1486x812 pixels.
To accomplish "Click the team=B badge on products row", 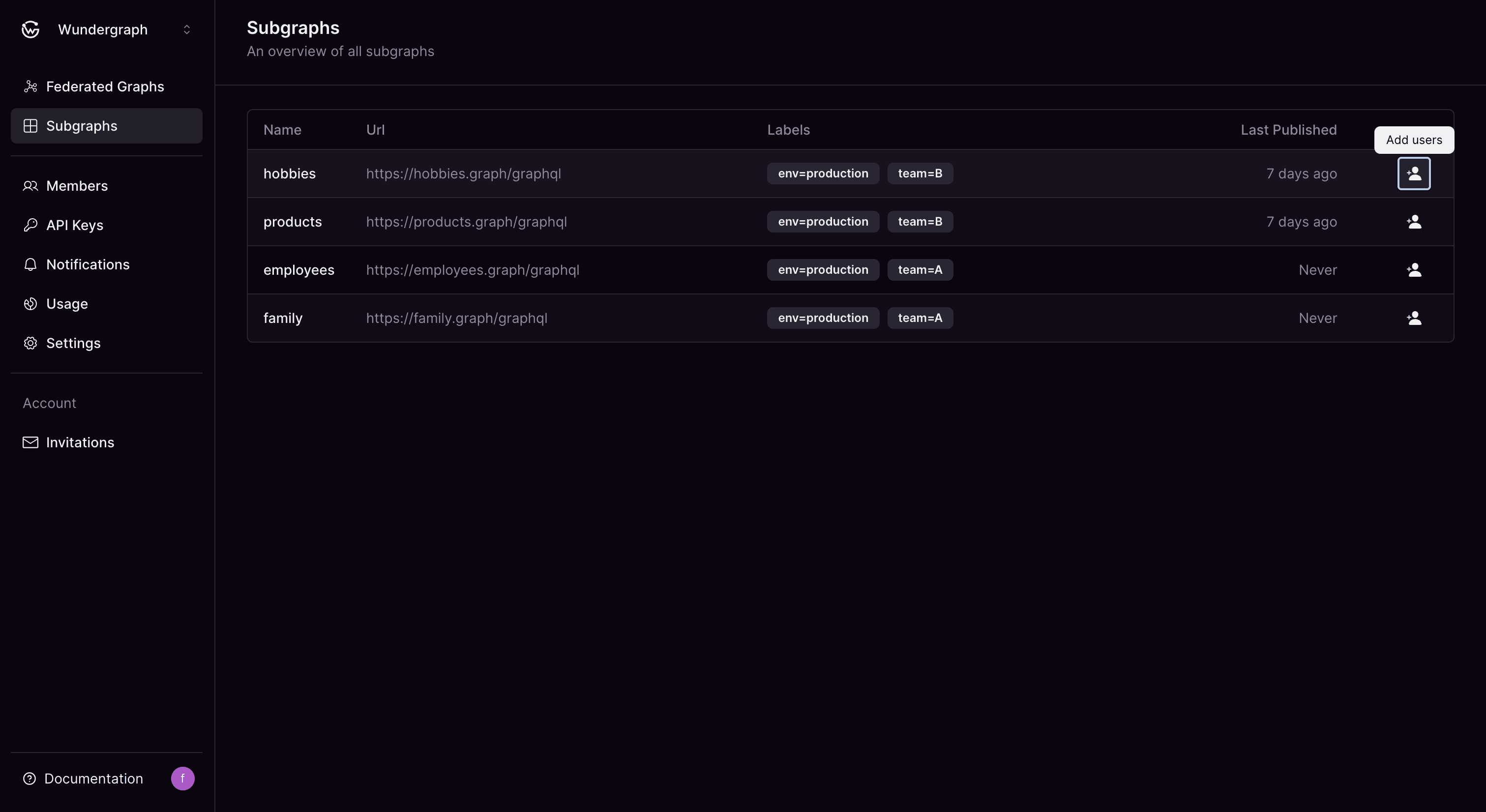I will [x=920, y=222].
